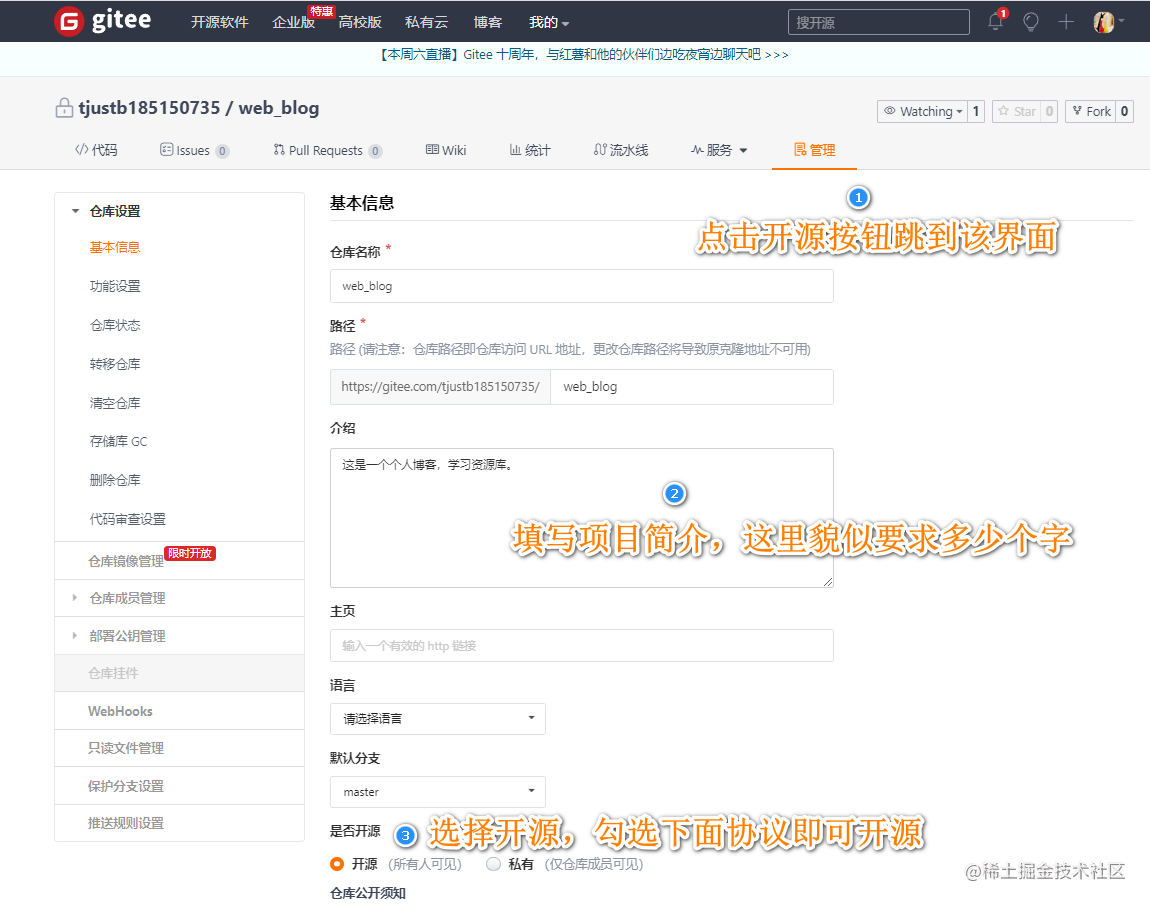Open the Gitee logo home icon
This screenshot has width=1150, height=906.
pyautogui.click(x=67, y=21)
